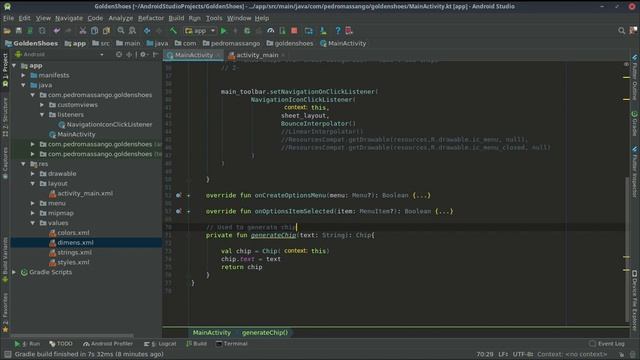This screenshot has width=640, height=360.
Task: Toggle the Gradle side panel
Action: tap(635, 124)
